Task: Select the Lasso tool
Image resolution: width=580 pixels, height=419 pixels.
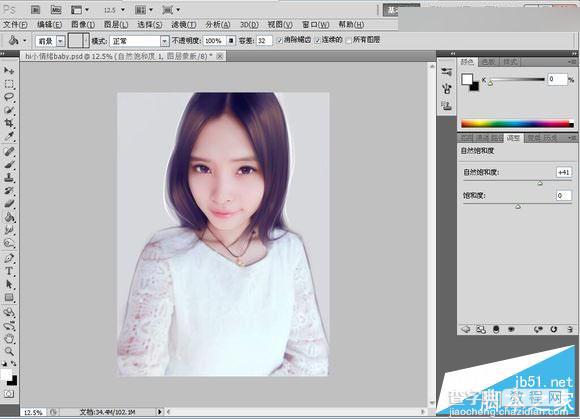Action: [9, 97]
